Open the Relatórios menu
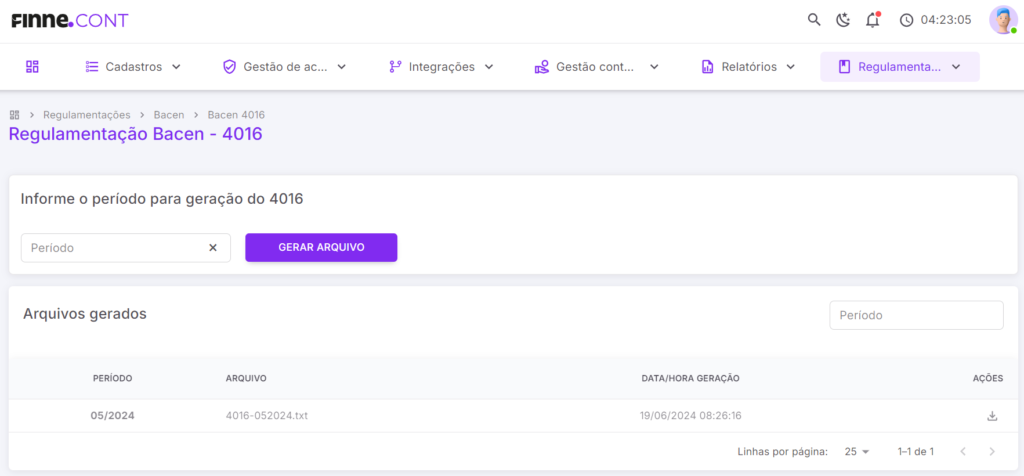The image size is (1024, 476). [x=748, y=67]
